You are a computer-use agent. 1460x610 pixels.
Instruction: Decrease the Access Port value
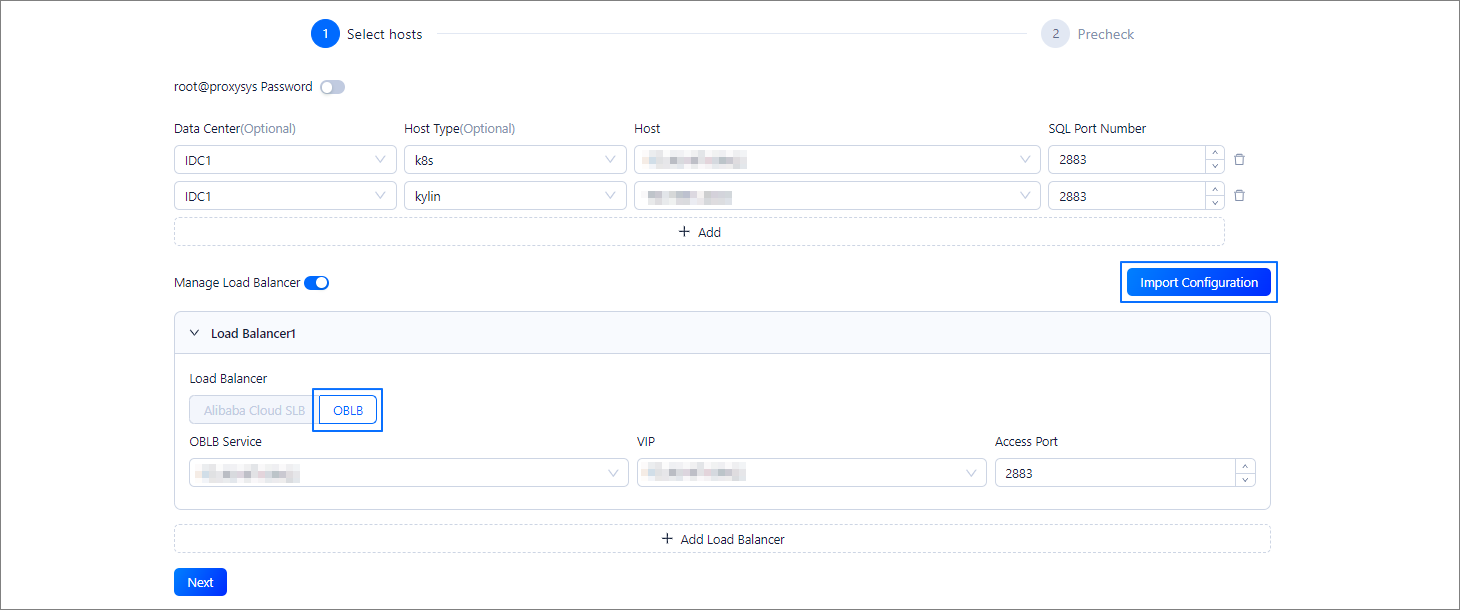1245,480
